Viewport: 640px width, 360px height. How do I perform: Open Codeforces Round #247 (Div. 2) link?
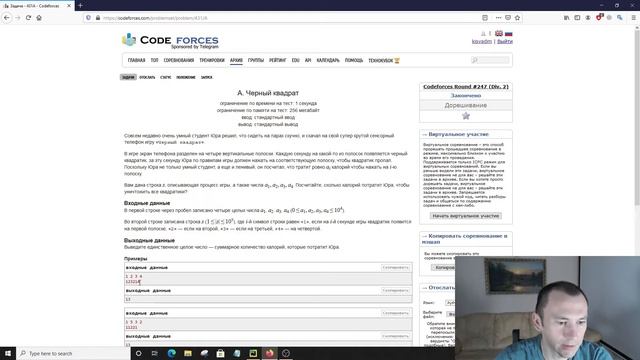(x=466, y=87)
